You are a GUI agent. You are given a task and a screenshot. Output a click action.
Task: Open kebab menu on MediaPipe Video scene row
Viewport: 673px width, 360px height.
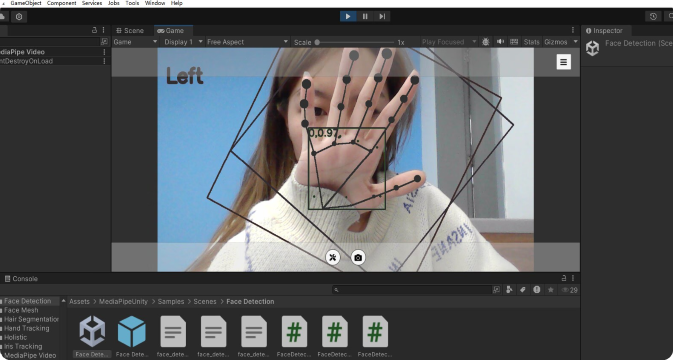[x=104, y=52]
